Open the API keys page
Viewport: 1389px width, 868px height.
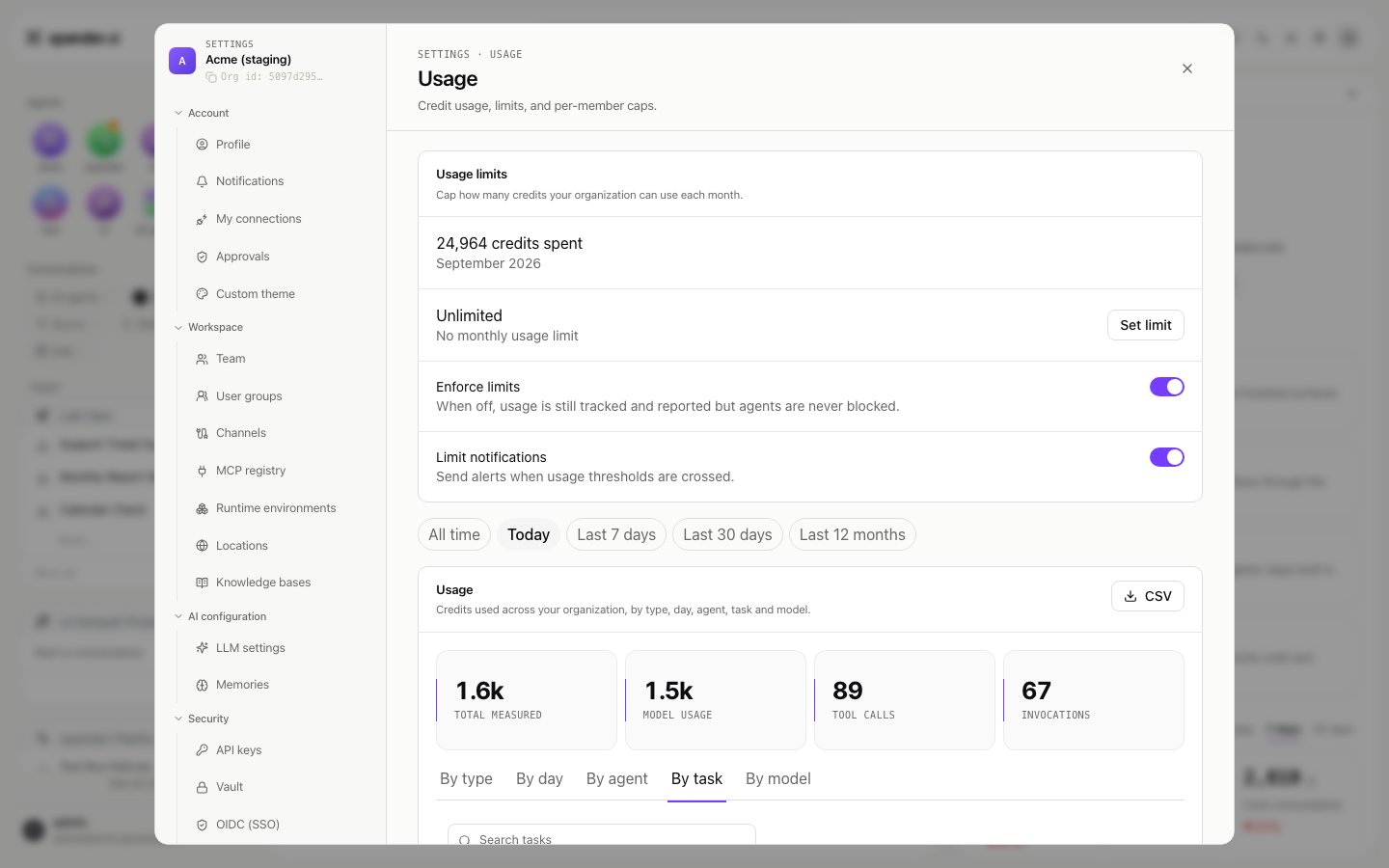coord(282,750)
